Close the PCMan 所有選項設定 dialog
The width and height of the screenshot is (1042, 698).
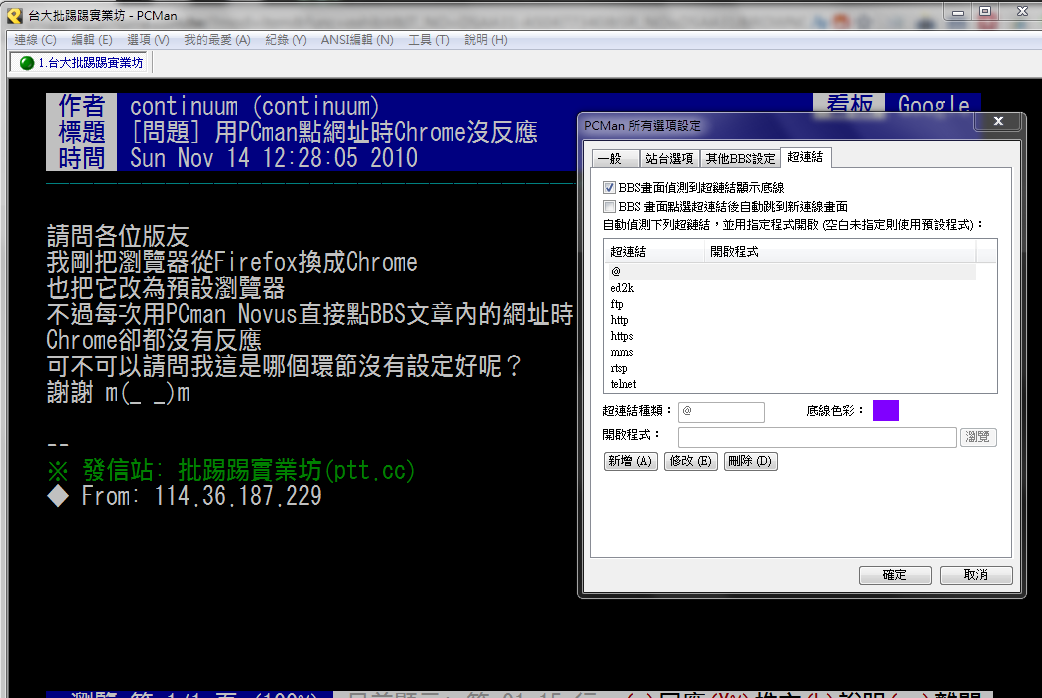point(998,121)
